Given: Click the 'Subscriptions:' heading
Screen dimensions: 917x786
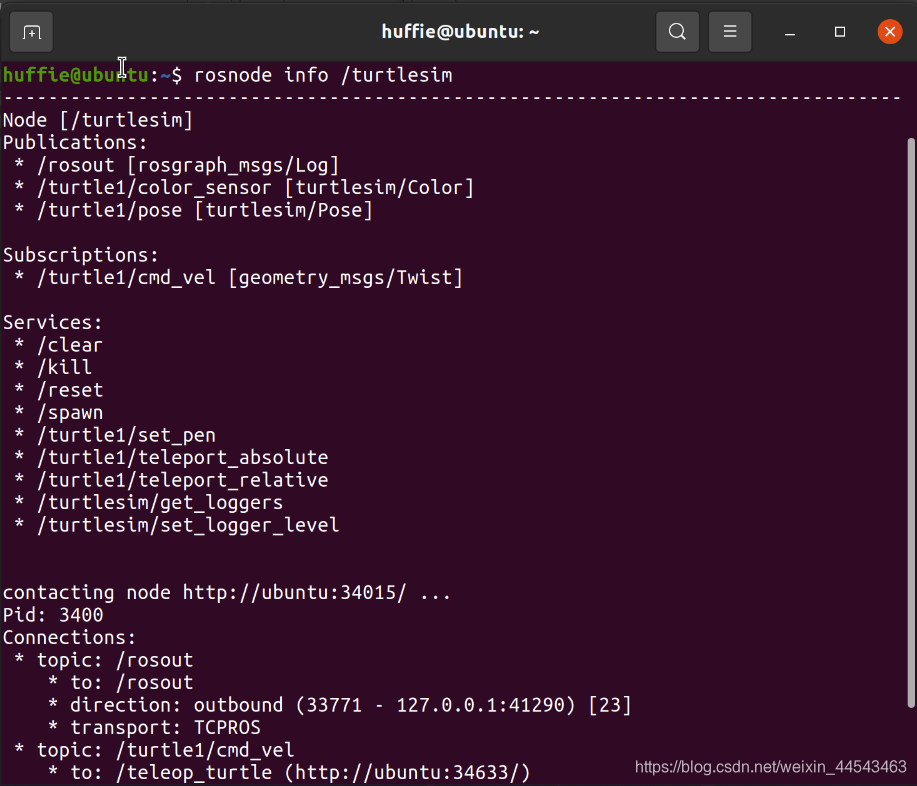Looking at the screenshot, I should pos(81,256).
